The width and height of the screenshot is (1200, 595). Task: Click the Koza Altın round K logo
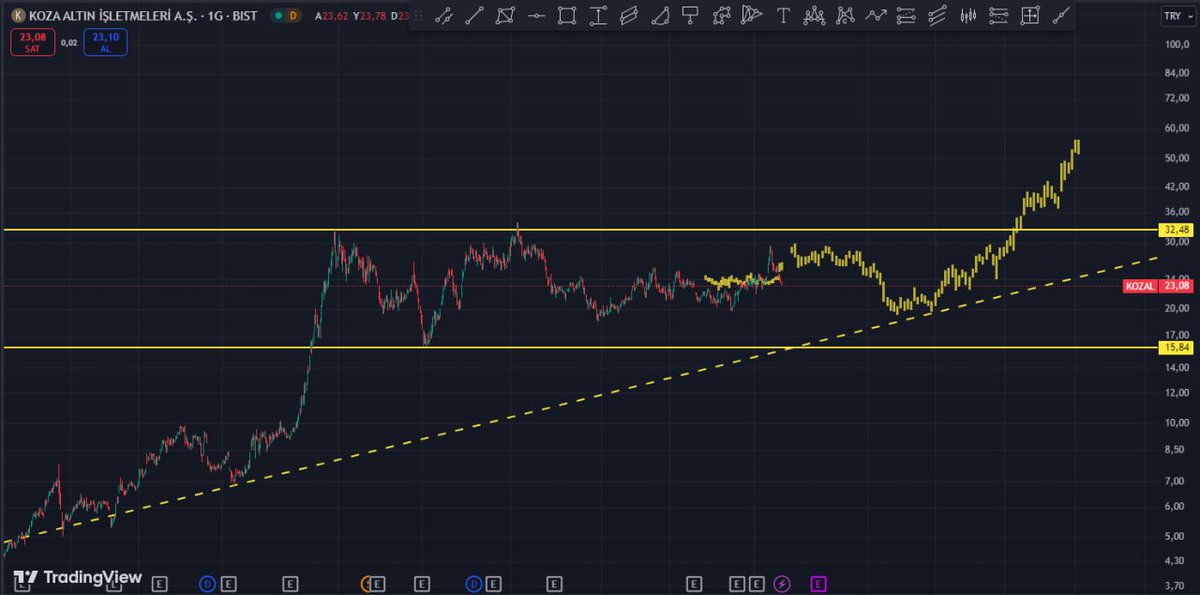pyautogui.click(x=16, y=16)
